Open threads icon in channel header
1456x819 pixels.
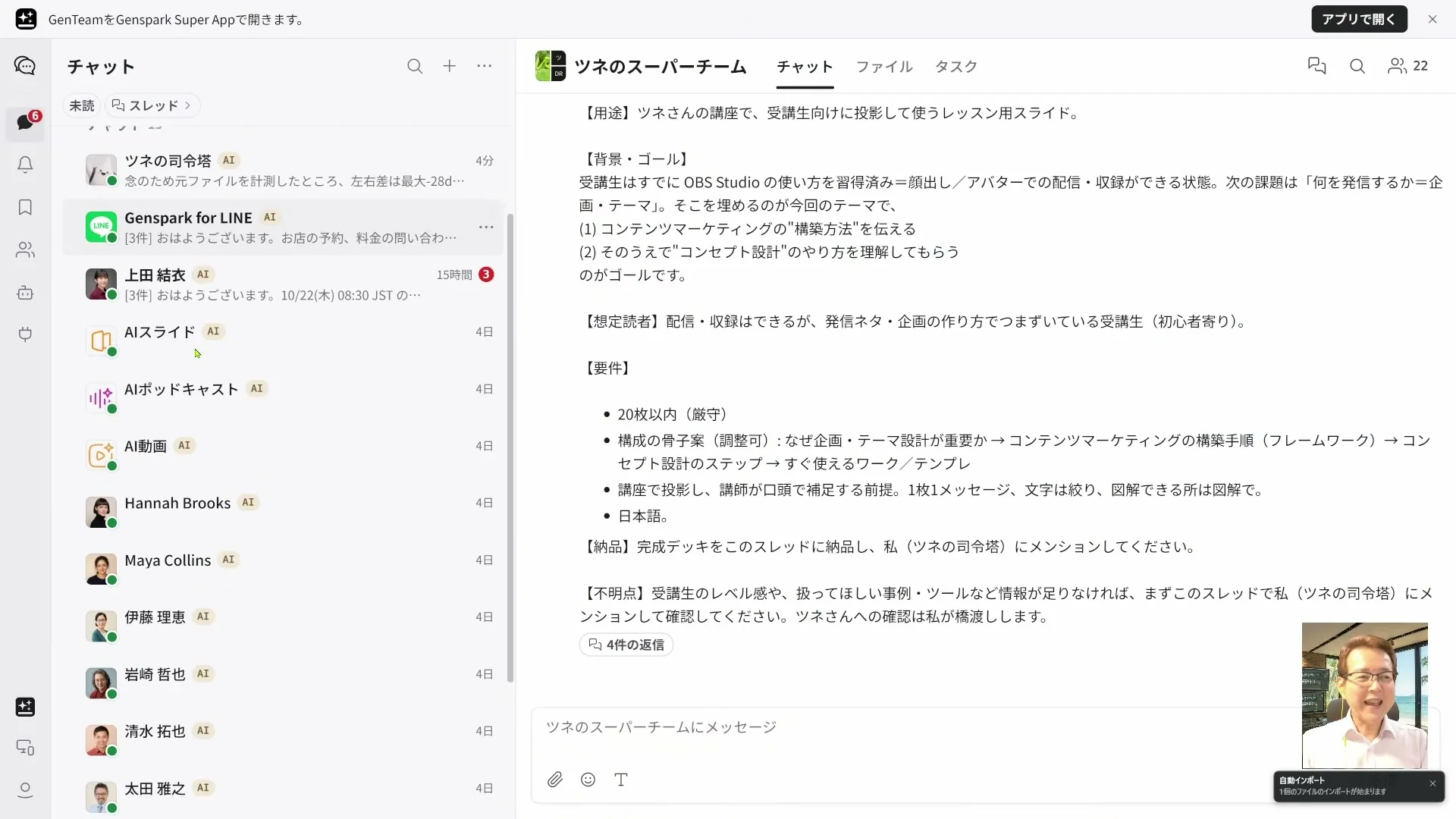pos(1317,66)
